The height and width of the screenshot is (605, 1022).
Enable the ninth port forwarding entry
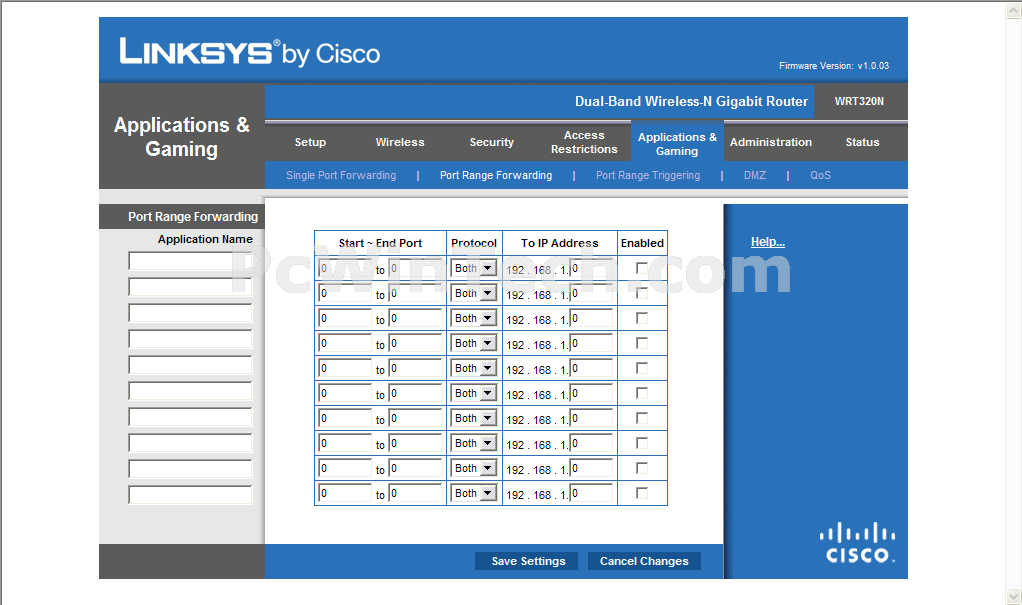(x=642, y=468)
